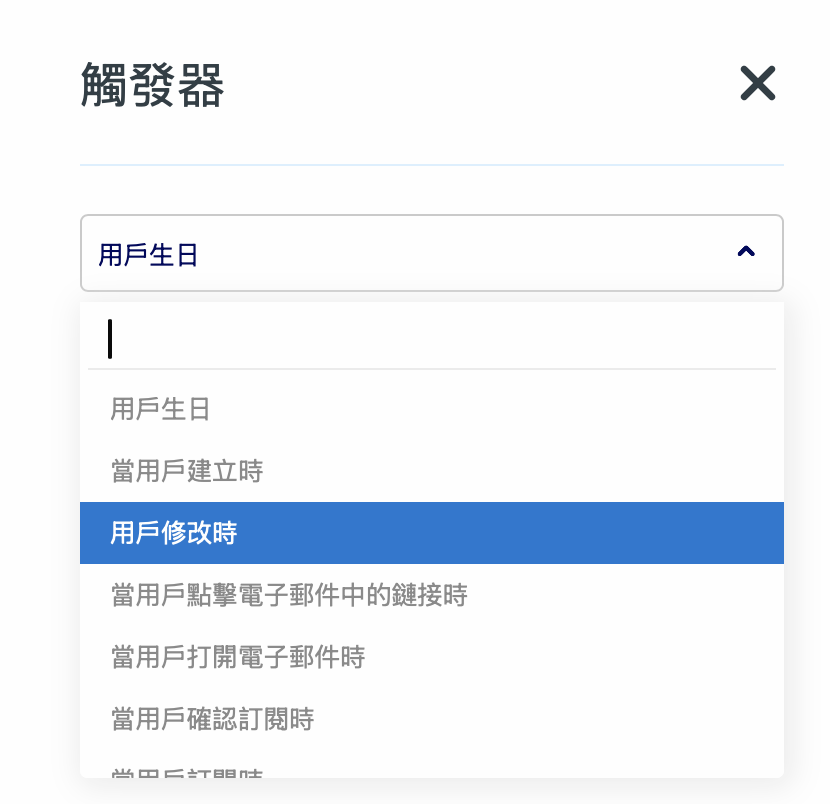Pick the email link clicked trigger option
This screenshot has height=804, width=830.
point(289,595)
